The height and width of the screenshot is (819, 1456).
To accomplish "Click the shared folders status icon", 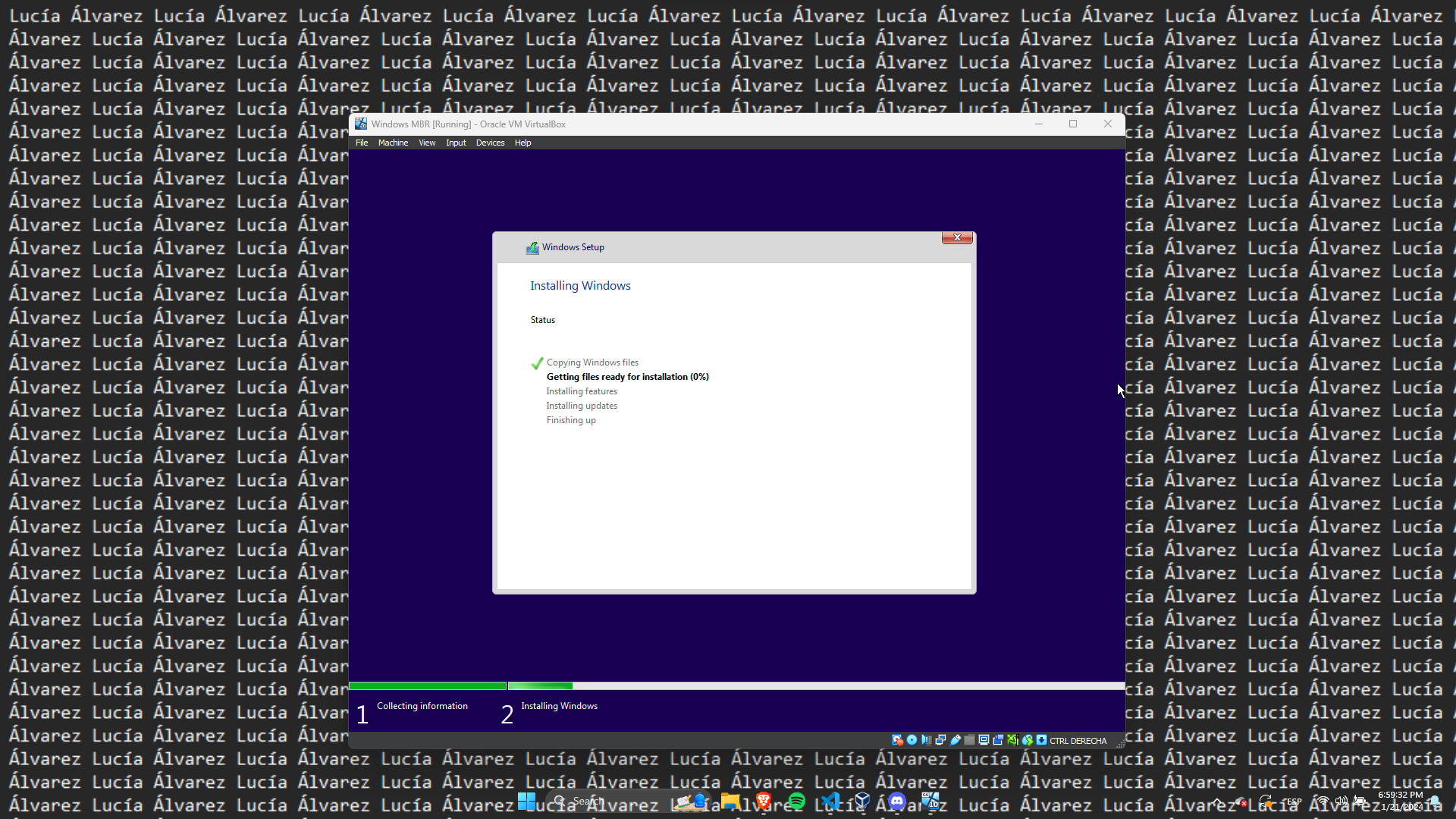I will point(969,740).
